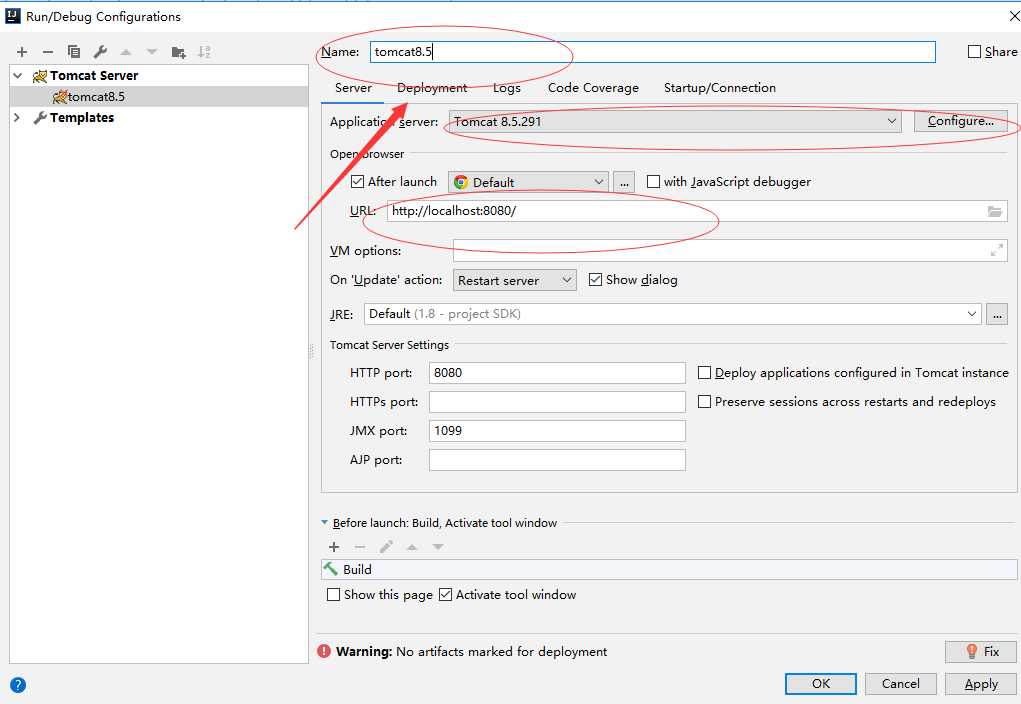Focus the HTTP port field

point(557,373)
